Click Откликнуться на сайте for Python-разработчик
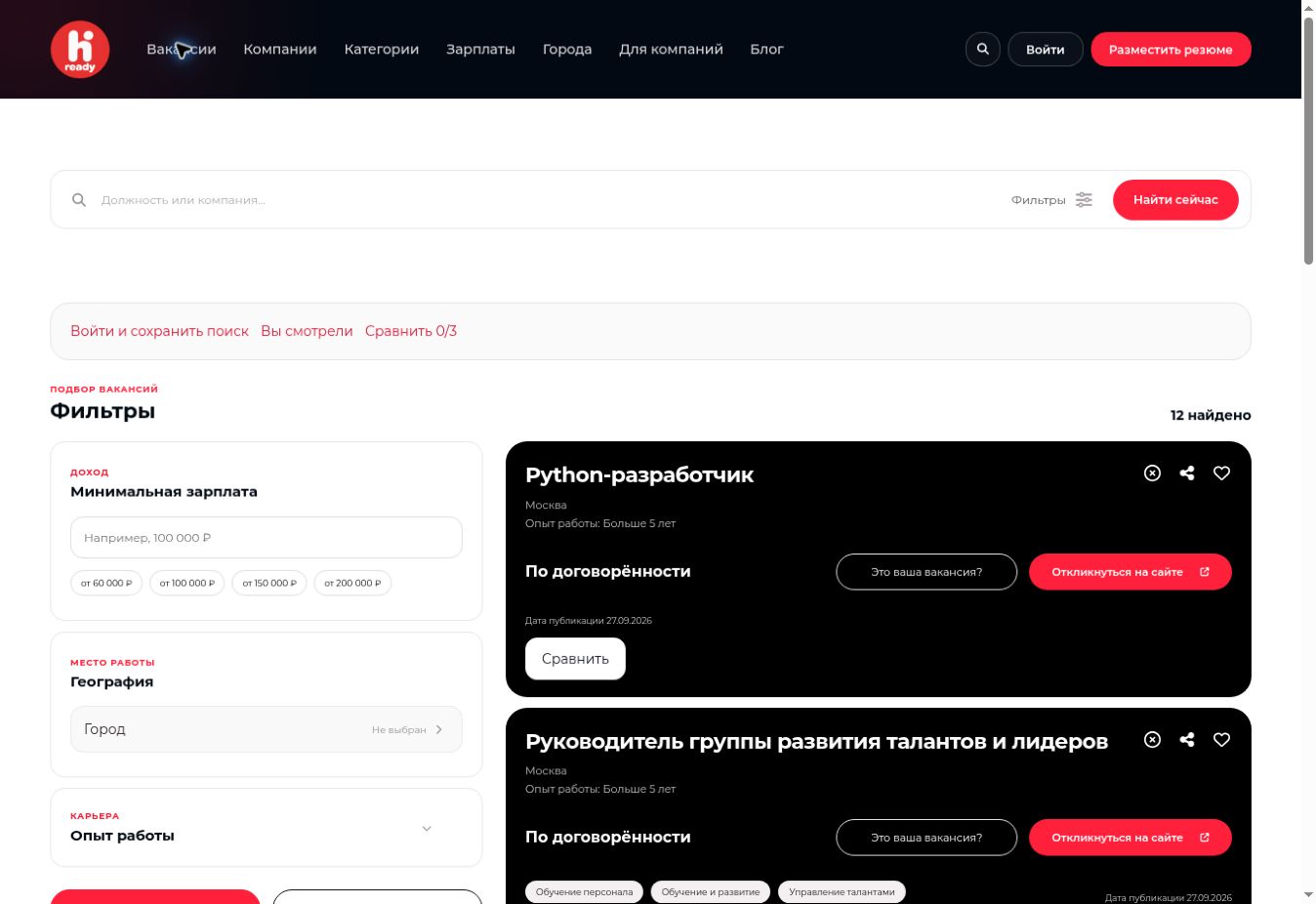This screenshot has height=904, width=1316. (1131, 572)
